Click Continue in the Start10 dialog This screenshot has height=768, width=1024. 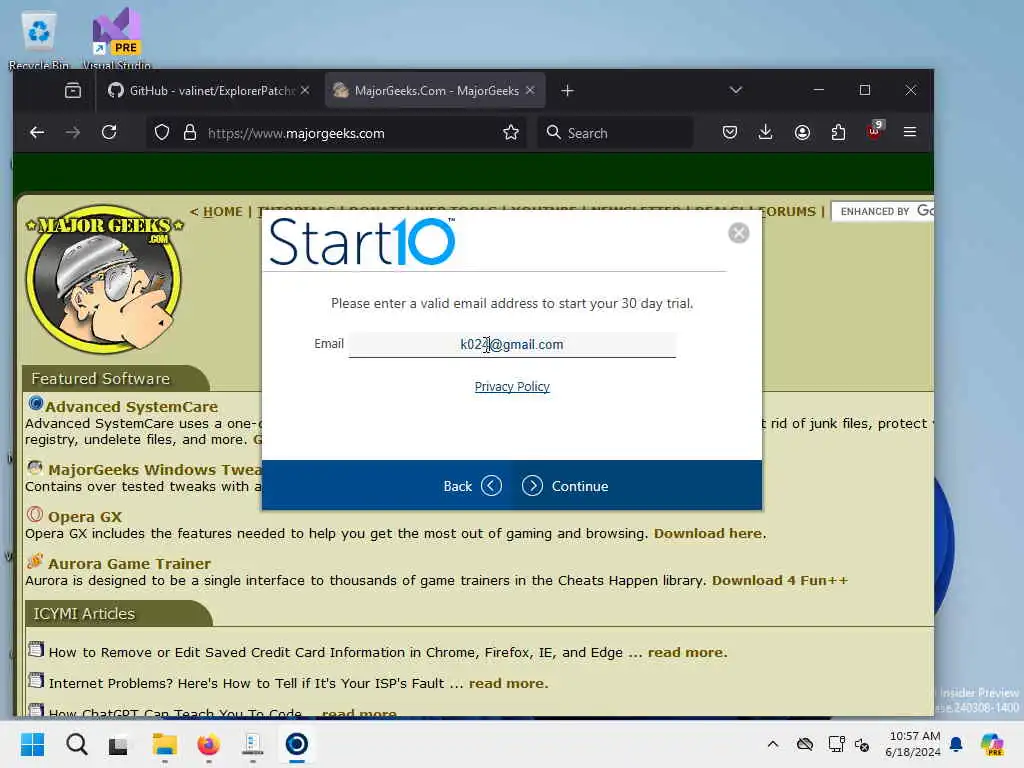click(x=565, y=486)
